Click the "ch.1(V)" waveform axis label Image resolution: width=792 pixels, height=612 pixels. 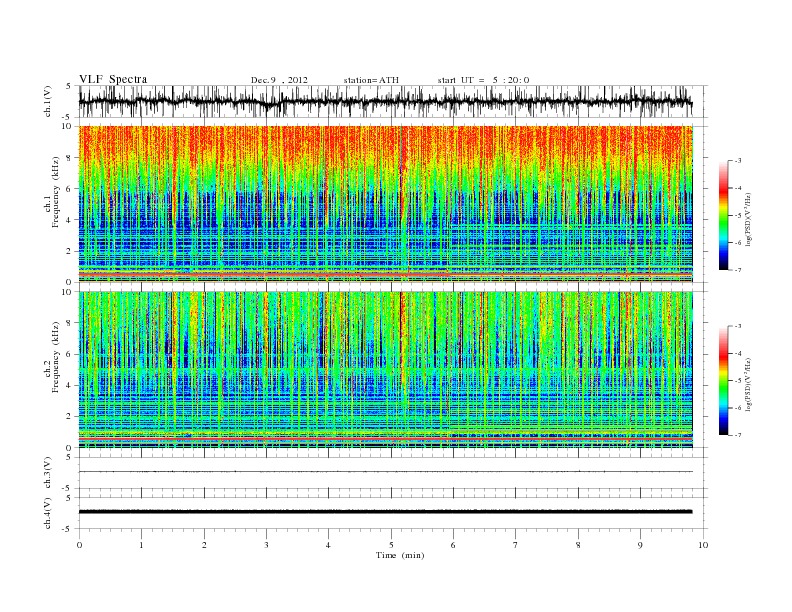(48, 101)
